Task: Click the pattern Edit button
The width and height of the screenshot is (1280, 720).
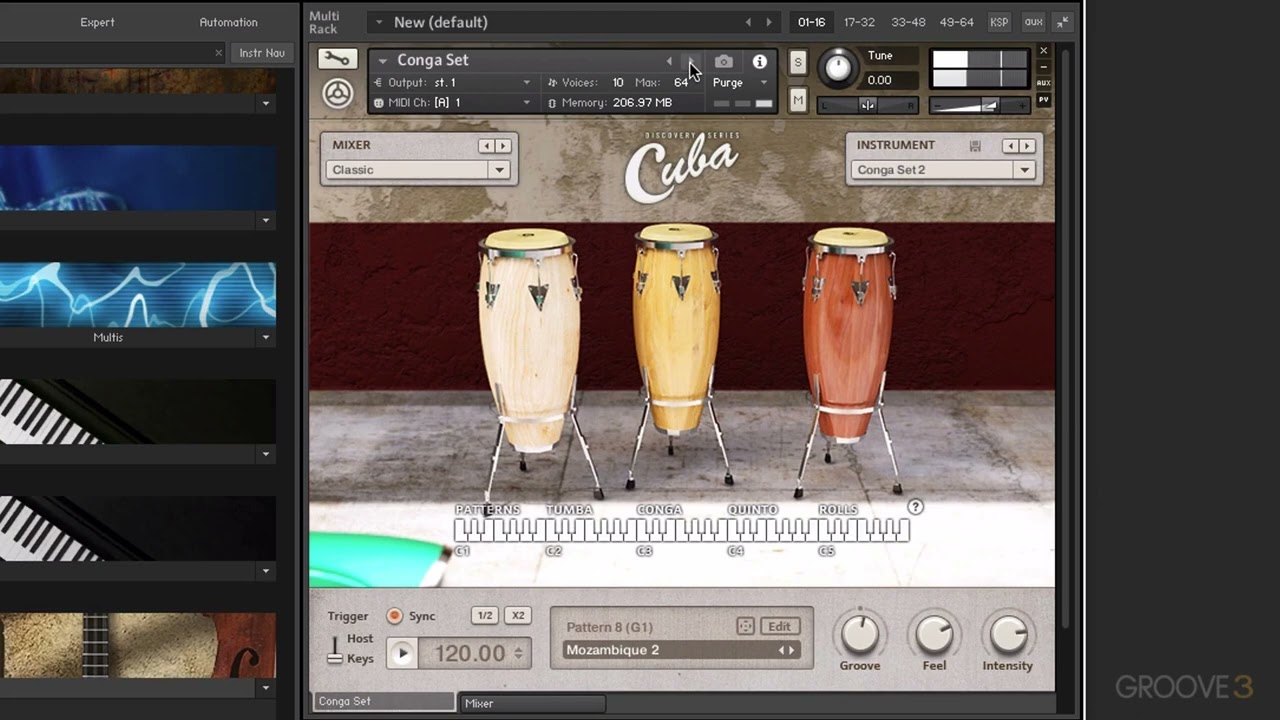Action: coord(779,627)
